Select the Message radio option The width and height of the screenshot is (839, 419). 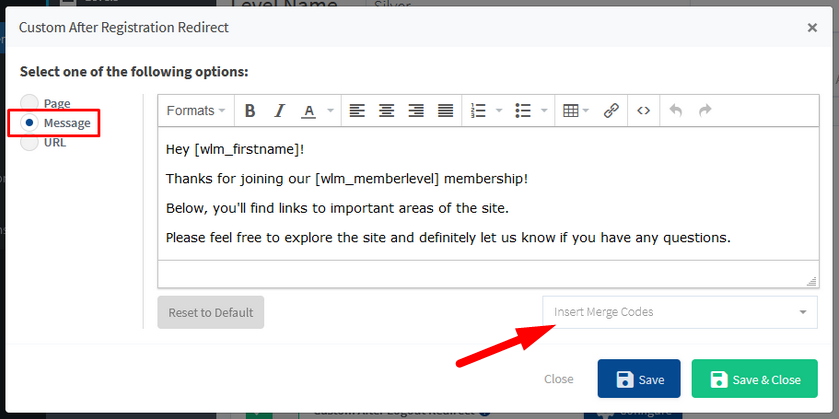(29, 123)
